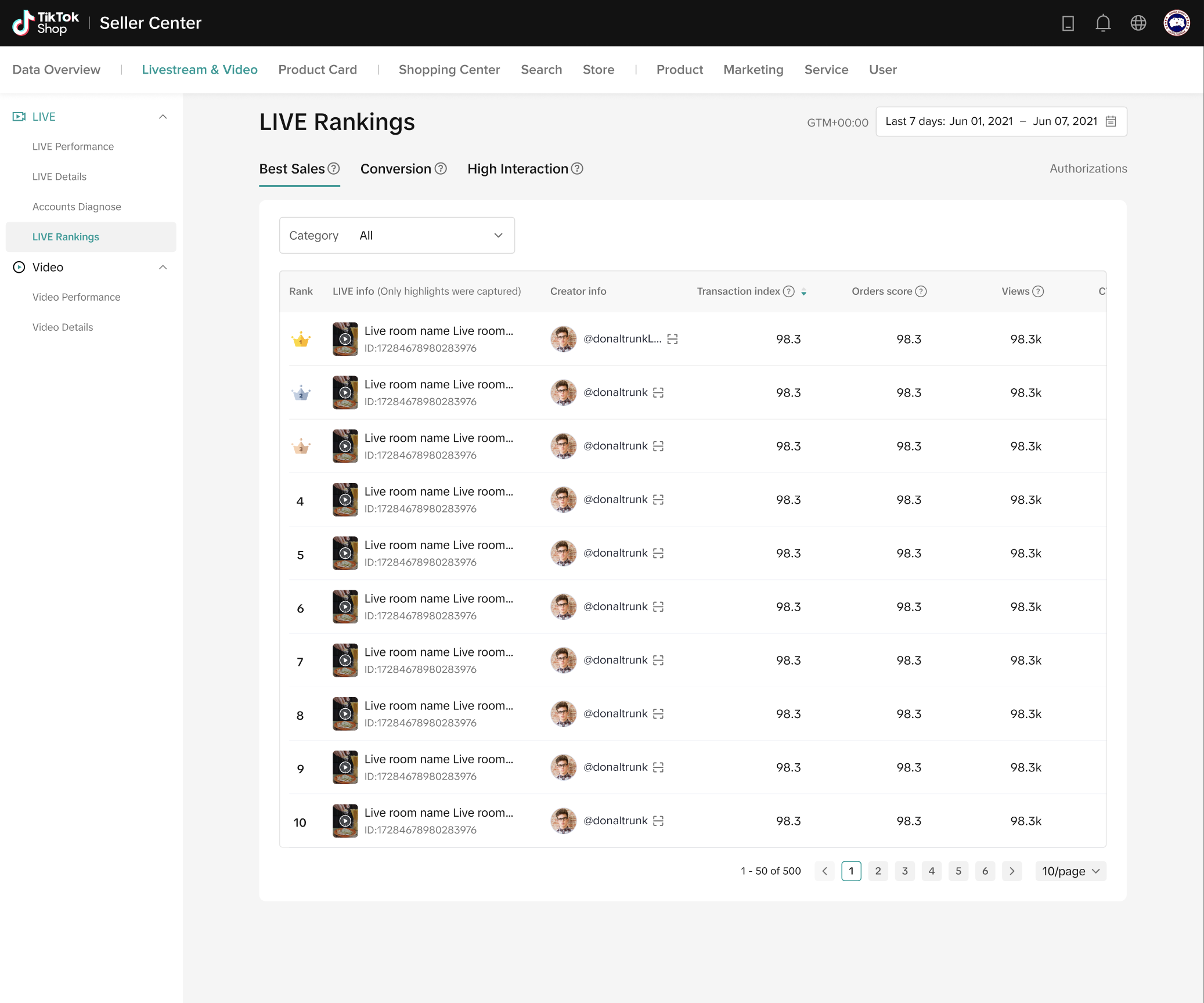This screenshot has height=1003, width=1204.
Task: Open the rank 4 live room thumbnail
Action: tap(345, 500)
